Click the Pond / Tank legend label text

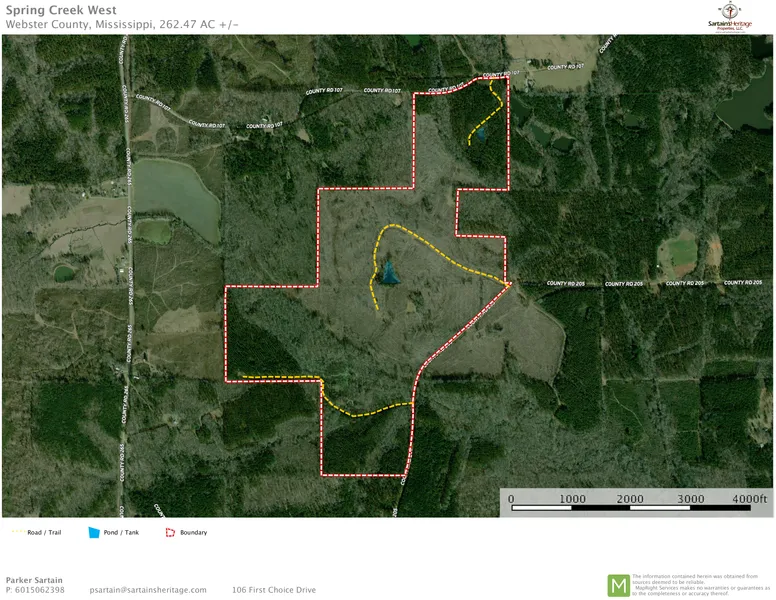pos(121,532)
